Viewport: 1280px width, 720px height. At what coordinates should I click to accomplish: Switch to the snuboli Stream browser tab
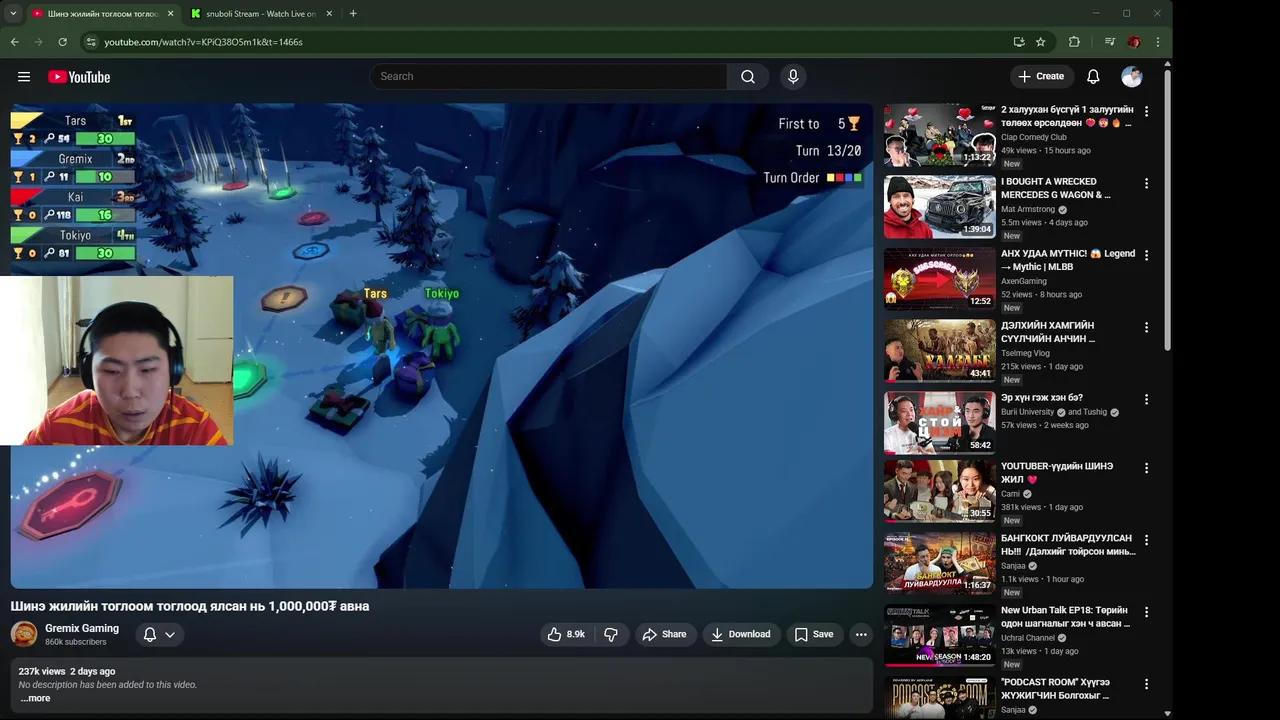261,14
